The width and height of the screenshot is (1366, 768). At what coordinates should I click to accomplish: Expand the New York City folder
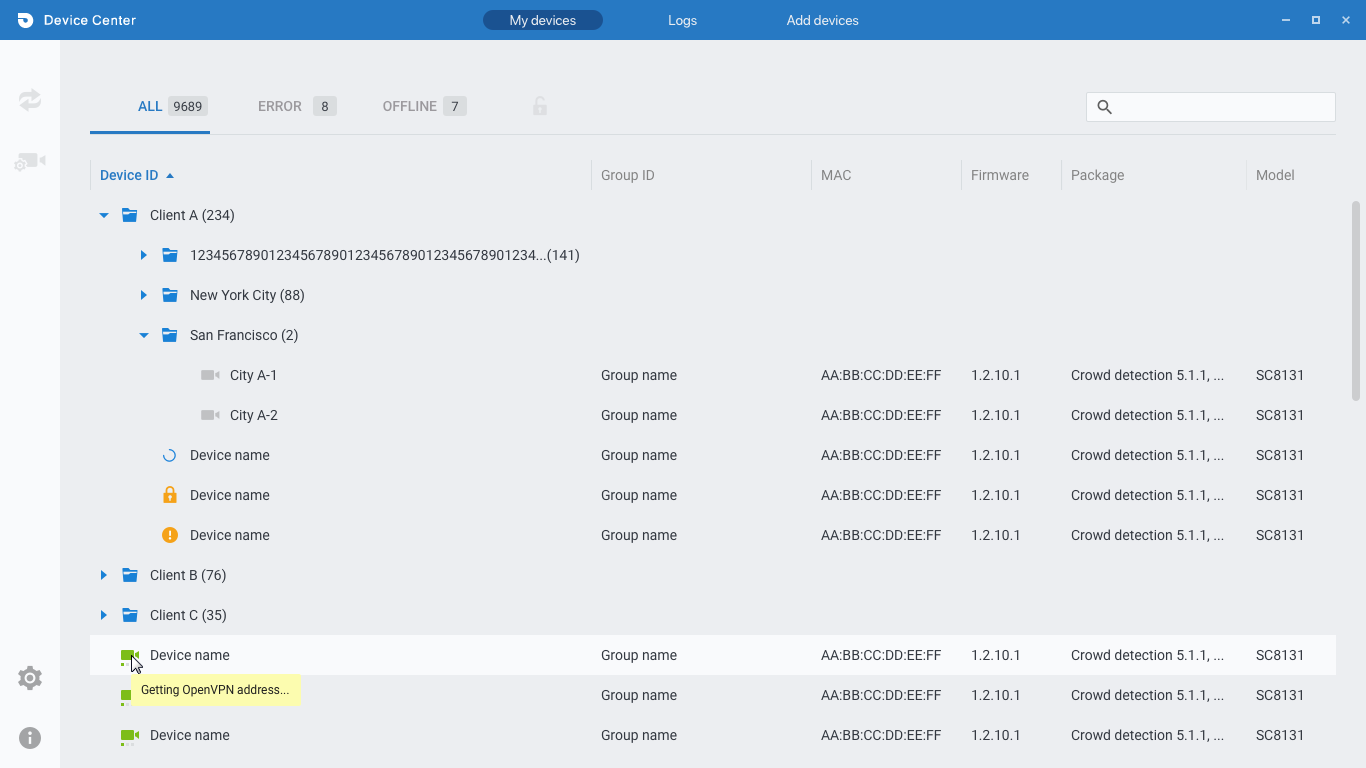pyautogui.click(x=144, y=295)
